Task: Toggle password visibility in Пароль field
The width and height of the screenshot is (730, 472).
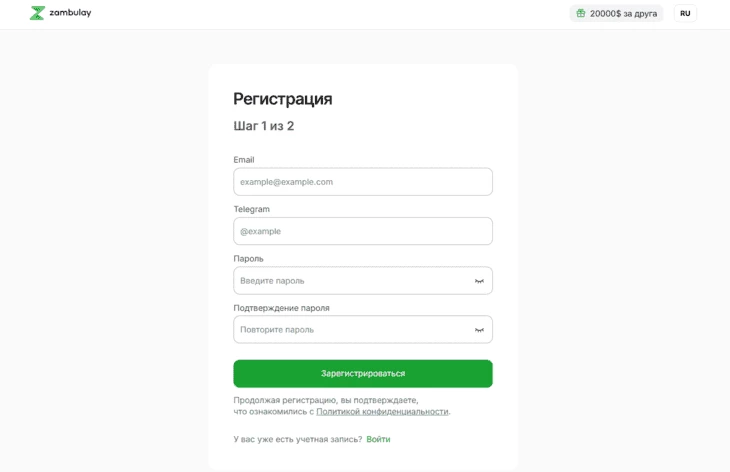Action: 479,281
